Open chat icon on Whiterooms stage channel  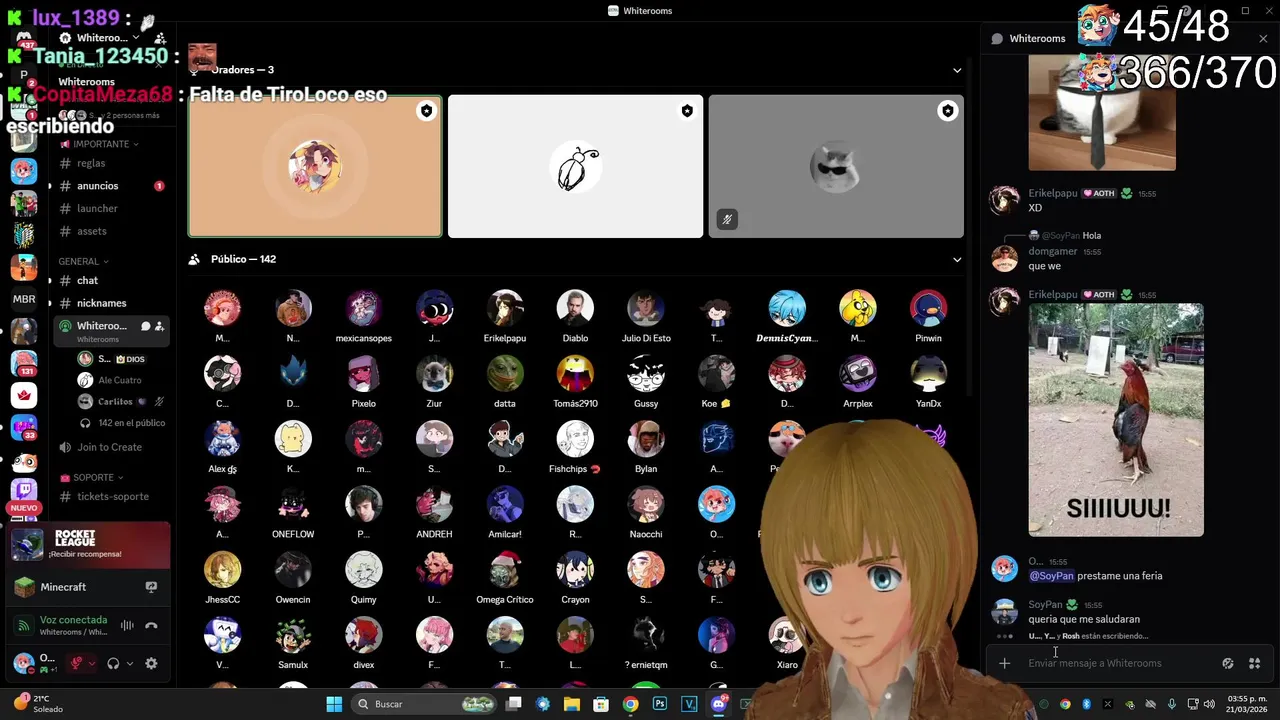tap(145, 326)
